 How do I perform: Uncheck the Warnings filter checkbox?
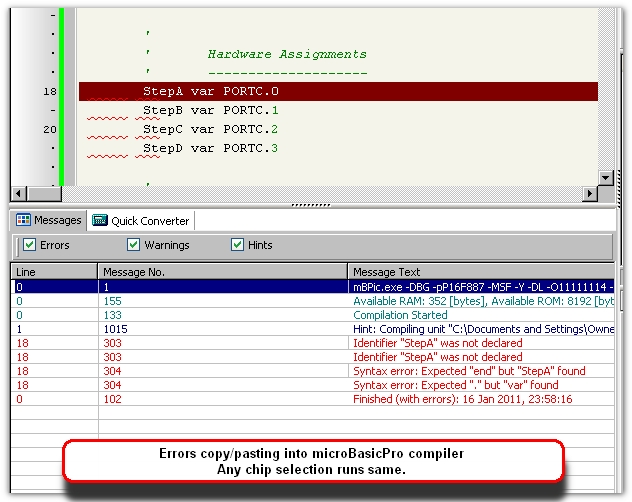tap(134, 245)
